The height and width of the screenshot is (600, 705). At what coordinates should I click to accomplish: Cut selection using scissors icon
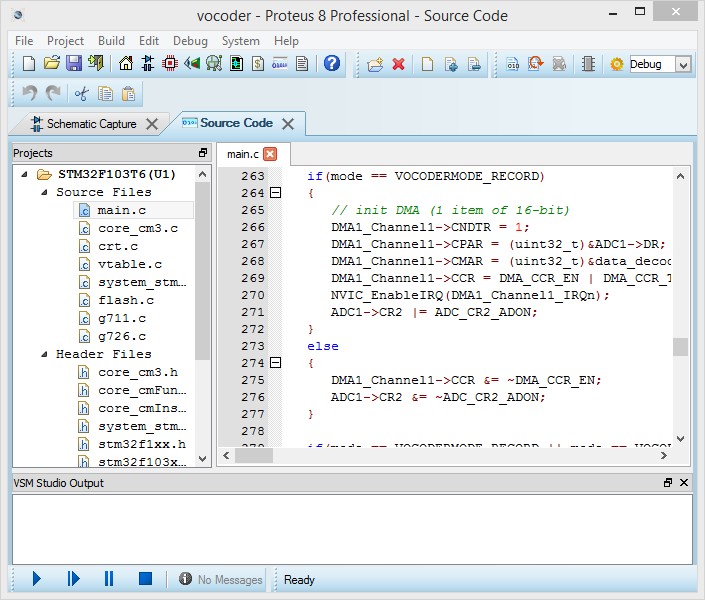click(x=81, y=94)
